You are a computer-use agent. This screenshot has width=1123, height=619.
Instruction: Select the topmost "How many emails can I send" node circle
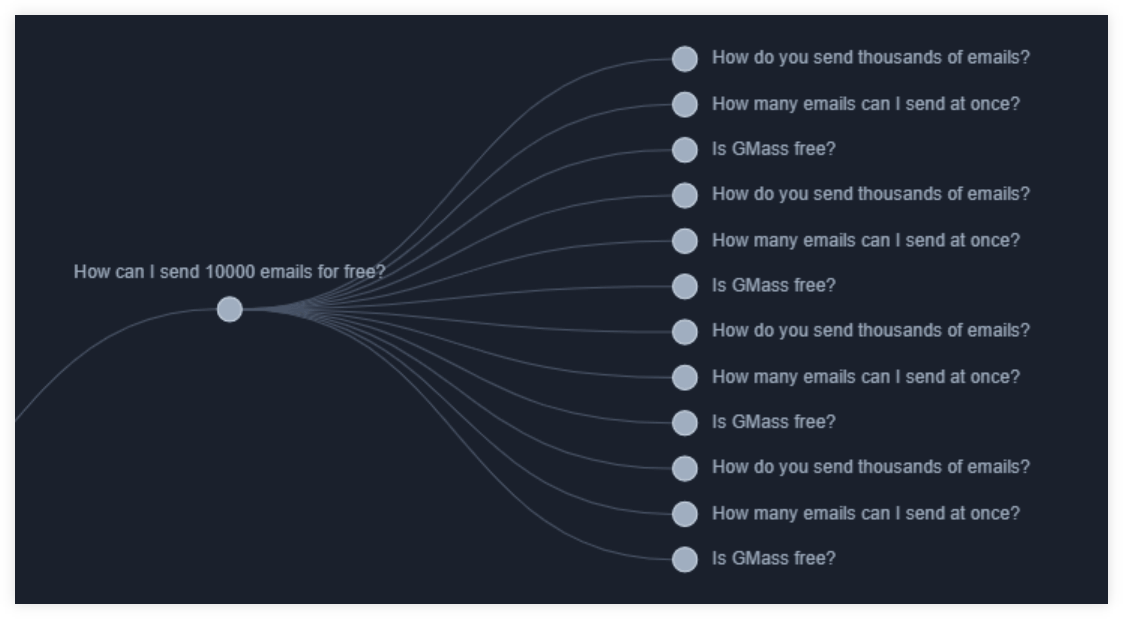point(685,105)
